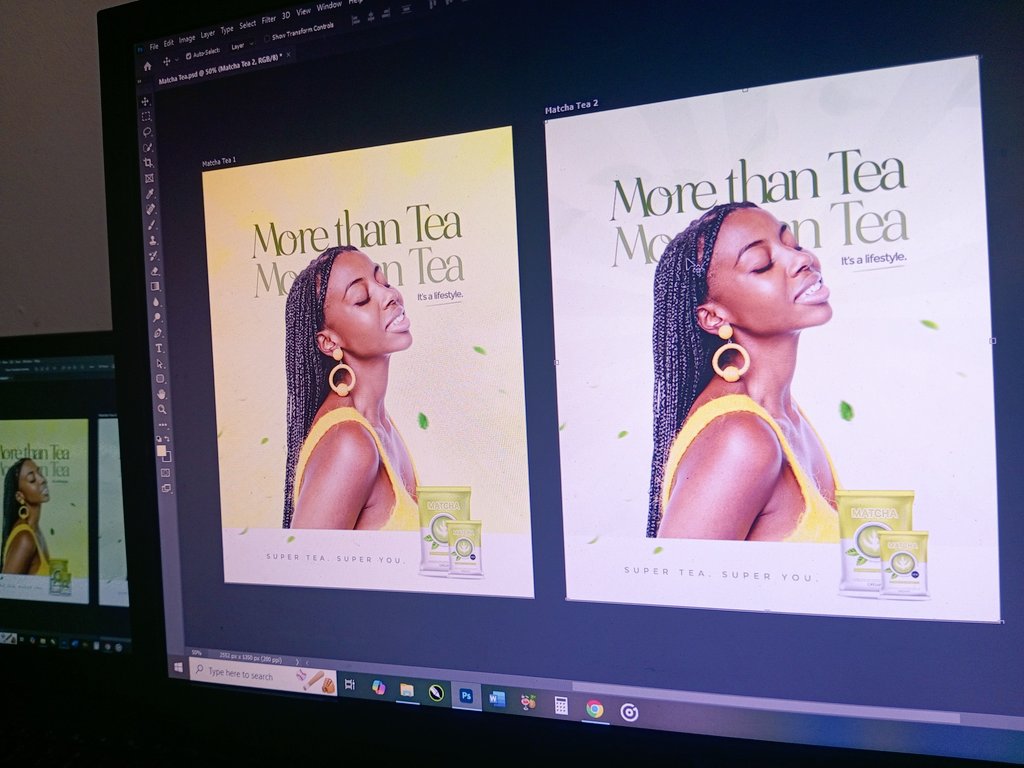Click the document size info in status bar
This screenshot has width=1024, height=768.
click(251, 658)
